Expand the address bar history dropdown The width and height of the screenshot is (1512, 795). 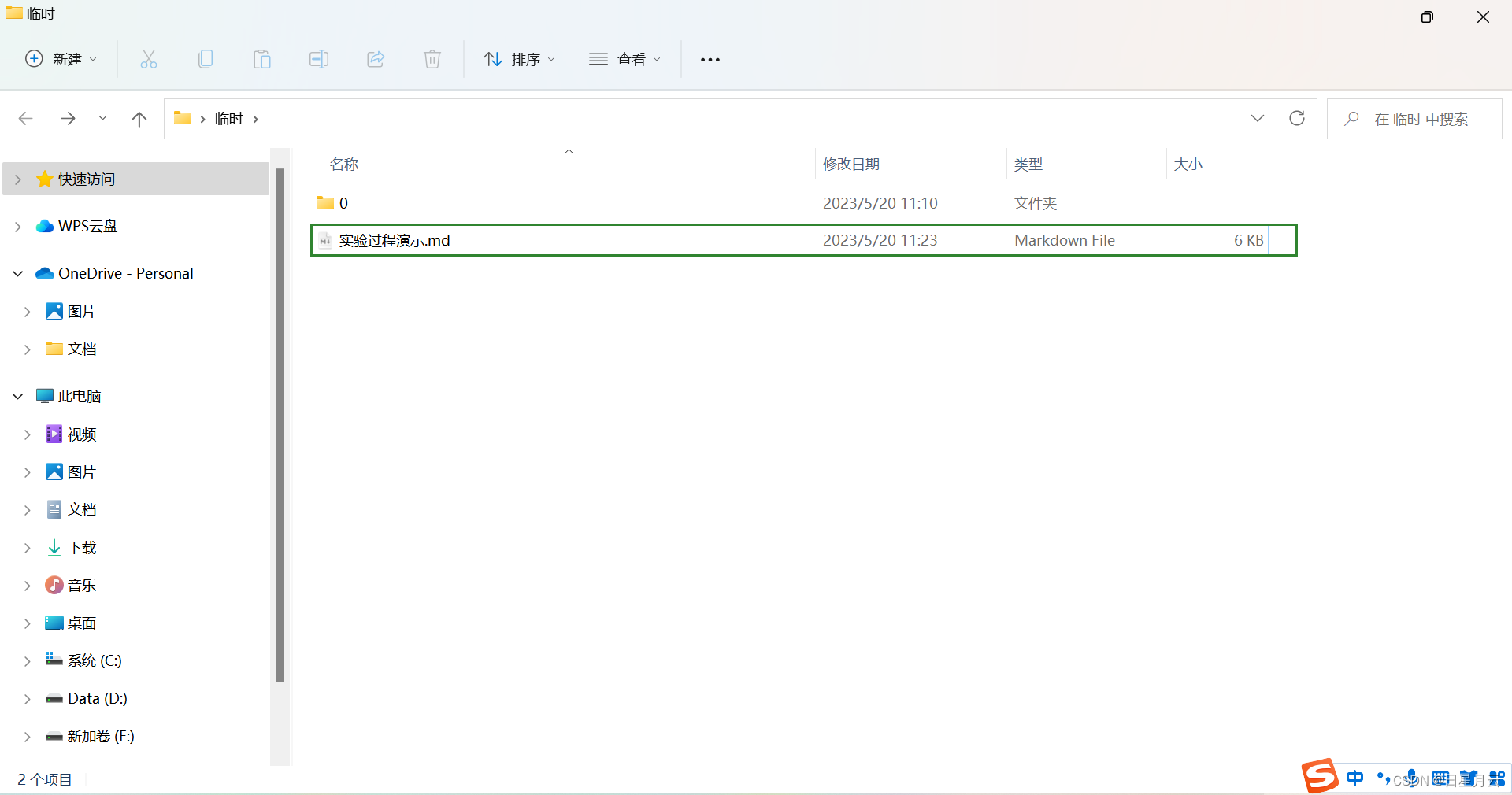point(1258,119)
